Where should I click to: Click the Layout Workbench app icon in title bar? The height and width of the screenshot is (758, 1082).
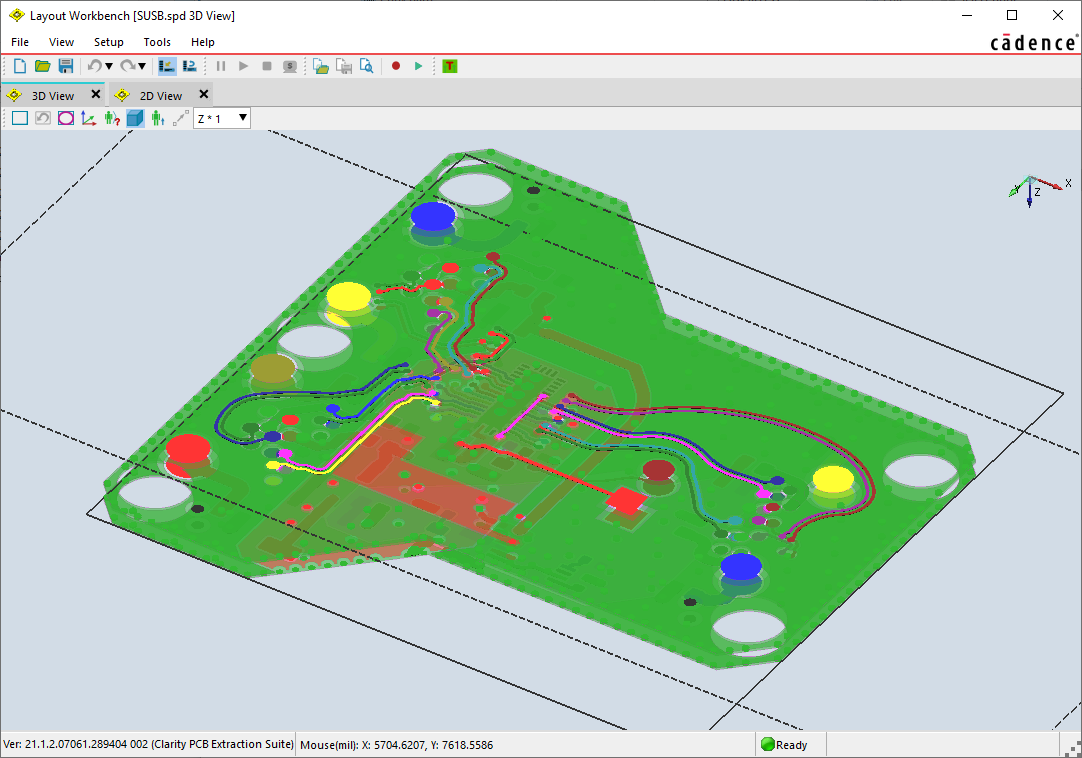(17, 15)
